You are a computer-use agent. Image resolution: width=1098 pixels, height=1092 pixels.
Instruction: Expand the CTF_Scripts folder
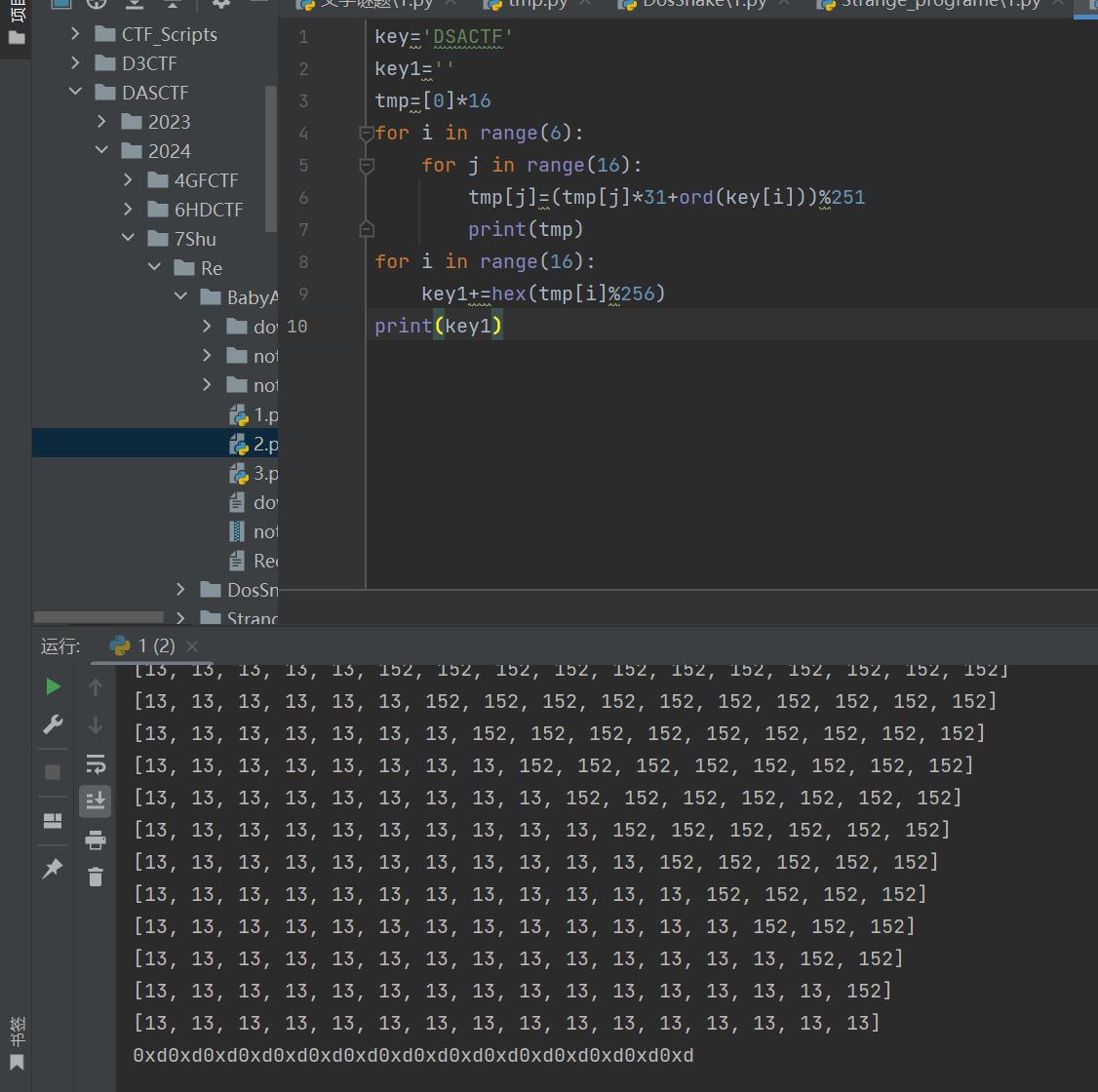click(75, 33)
